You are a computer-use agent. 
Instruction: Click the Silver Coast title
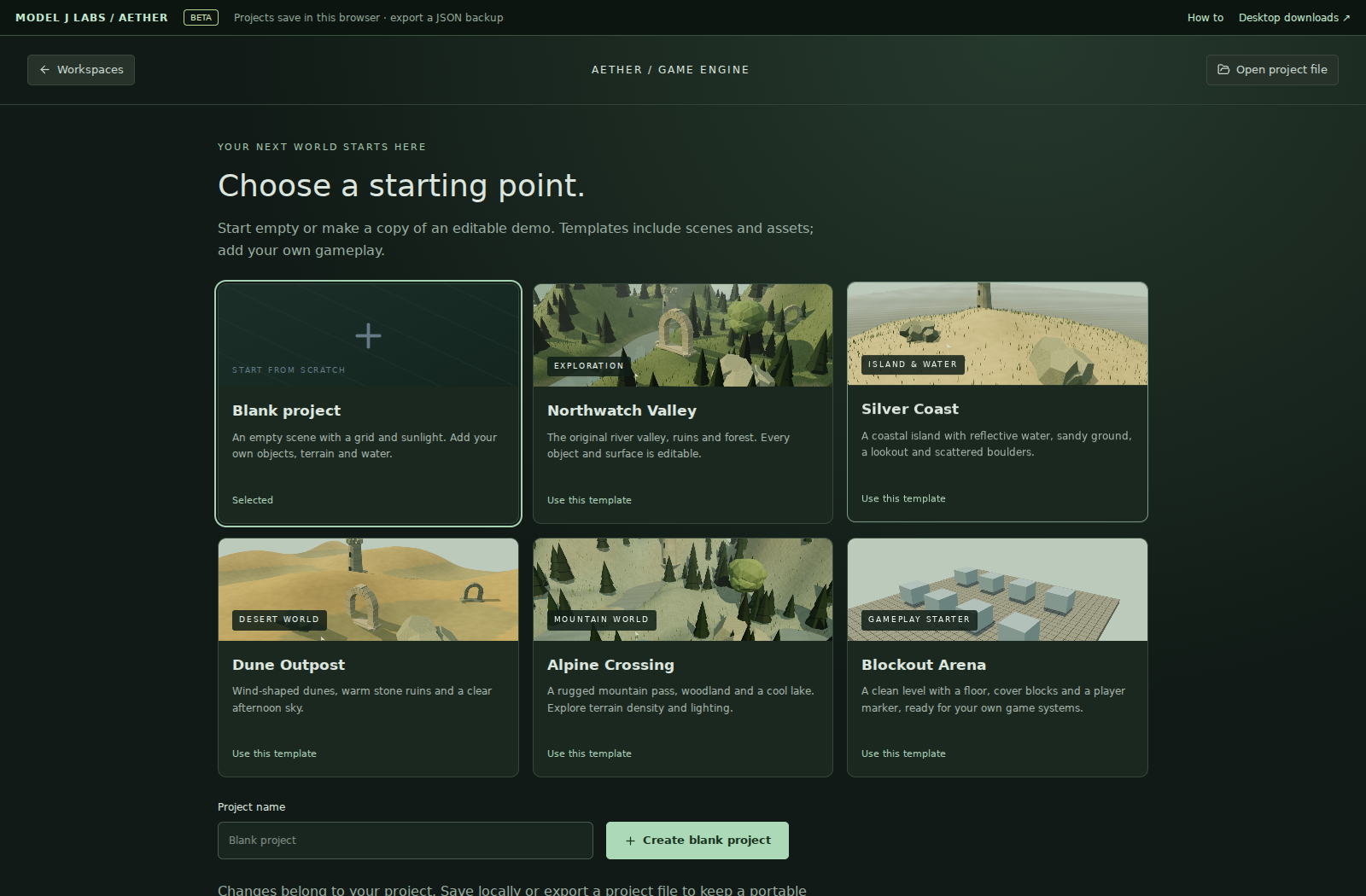coord(910,409)
